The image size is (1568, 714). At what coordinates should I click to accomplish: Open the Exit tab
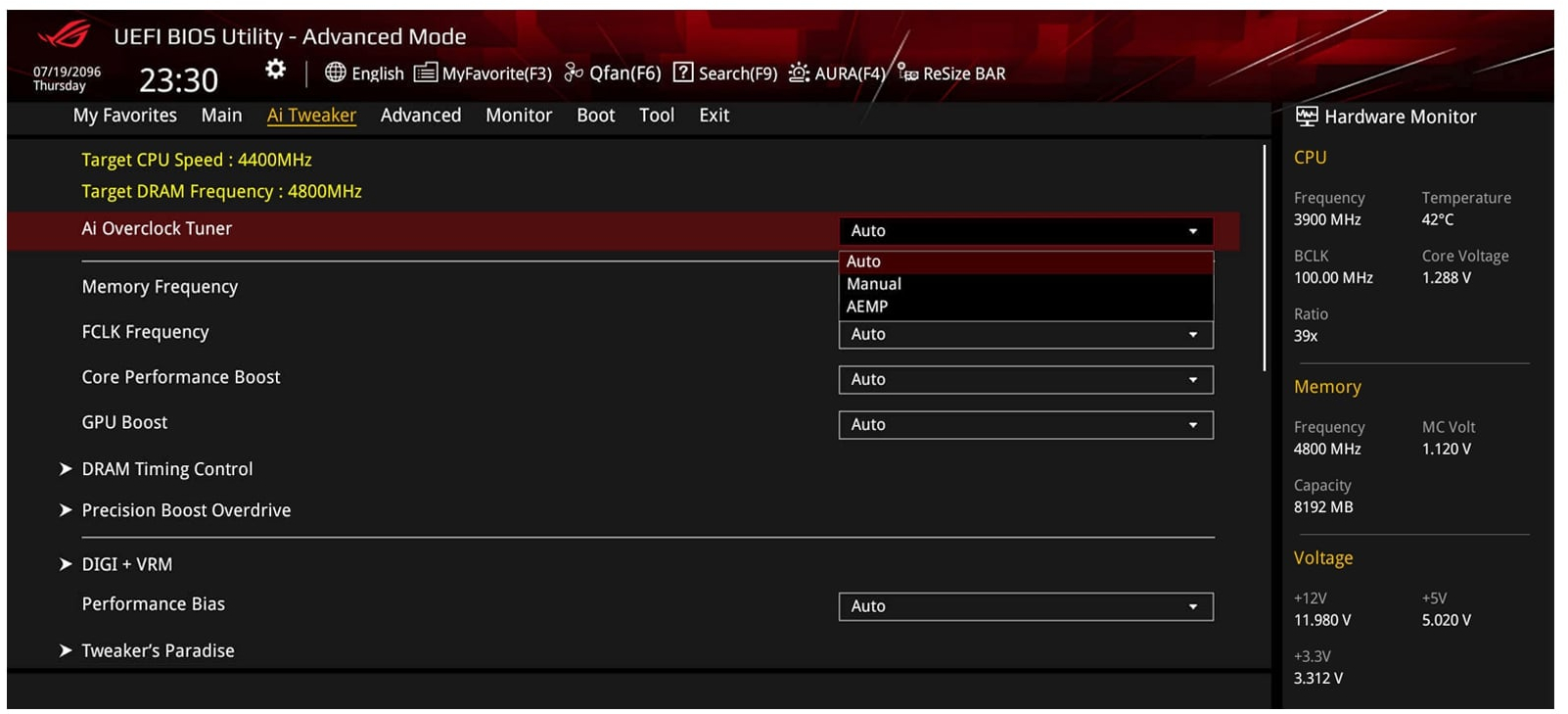pos(715,116)
